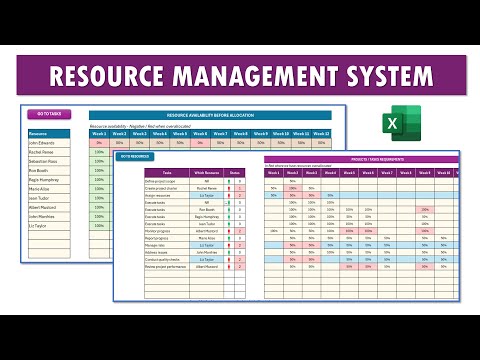Select Jean Tudor in the Resource list
480x360 pixels.
pyautogui.click(x=49, y=198)
